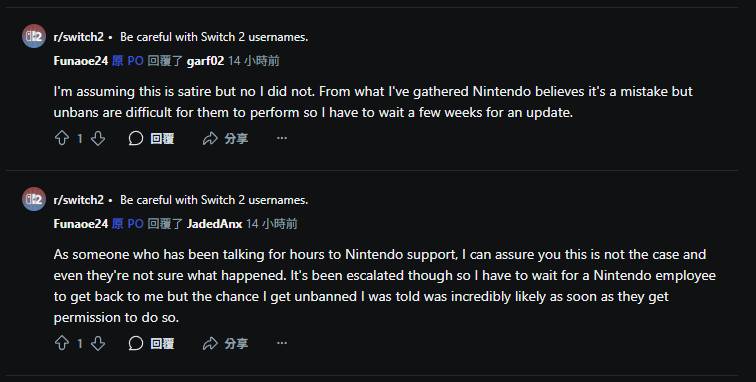
Task: Click the r/switch2 avatar on first comment
Action: 34,36
